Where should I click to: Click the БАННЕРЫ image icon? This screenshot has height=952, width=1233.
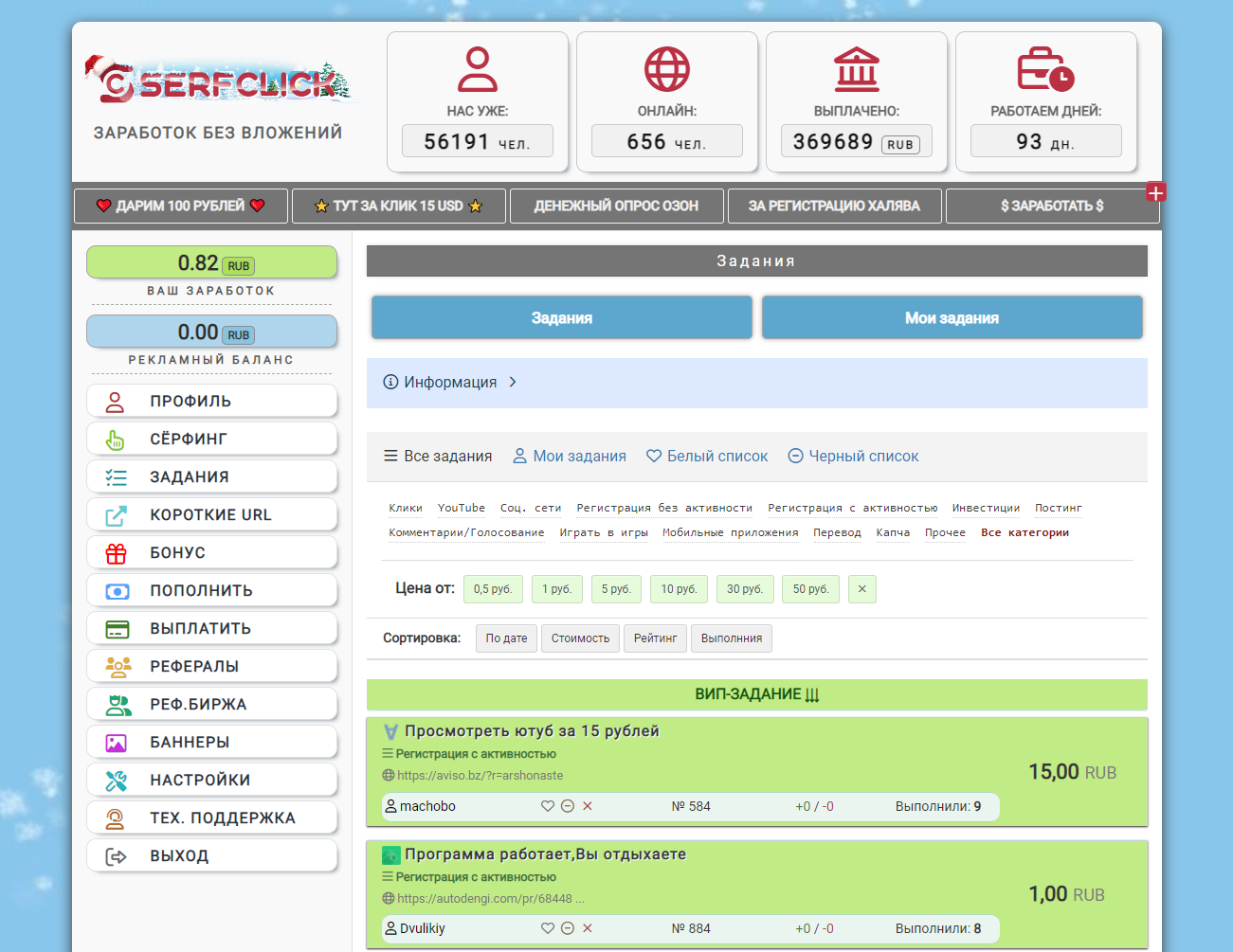pyautogui.click(x=116, y=743)
